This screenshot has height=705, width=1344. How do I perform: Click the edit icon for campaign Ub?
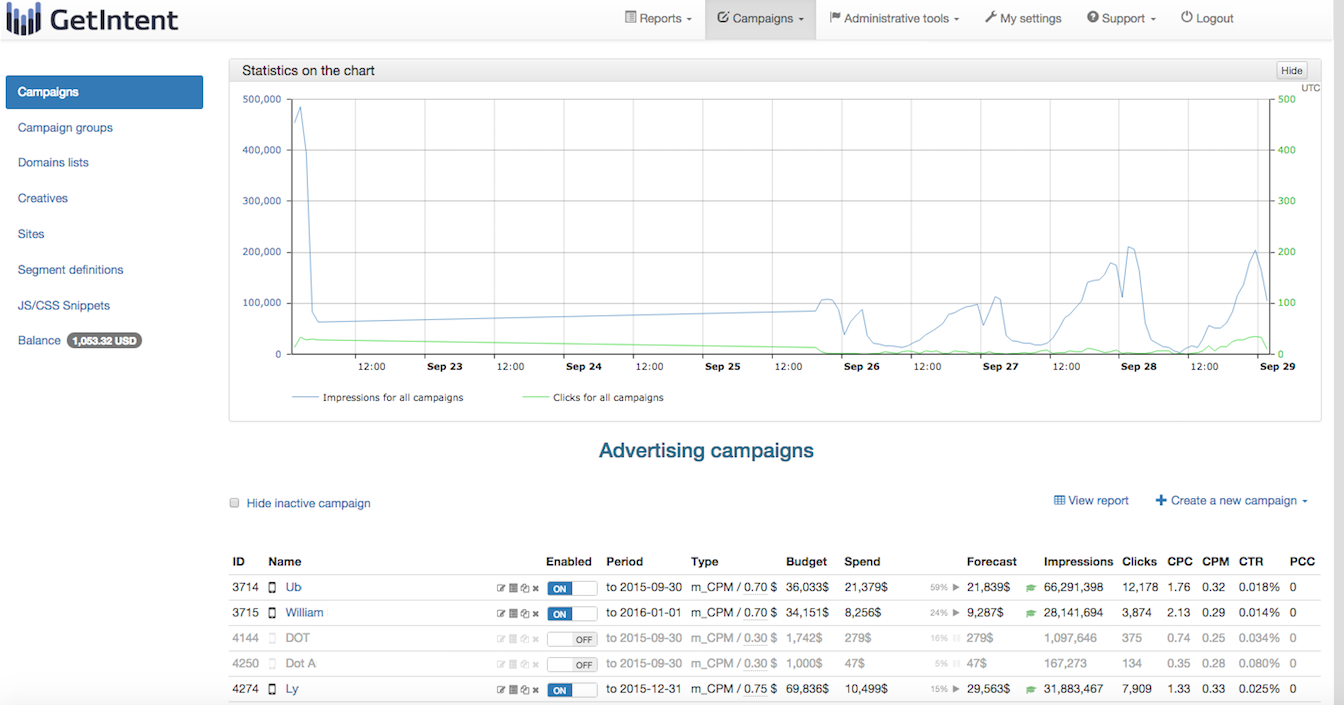tap(501, 588)
